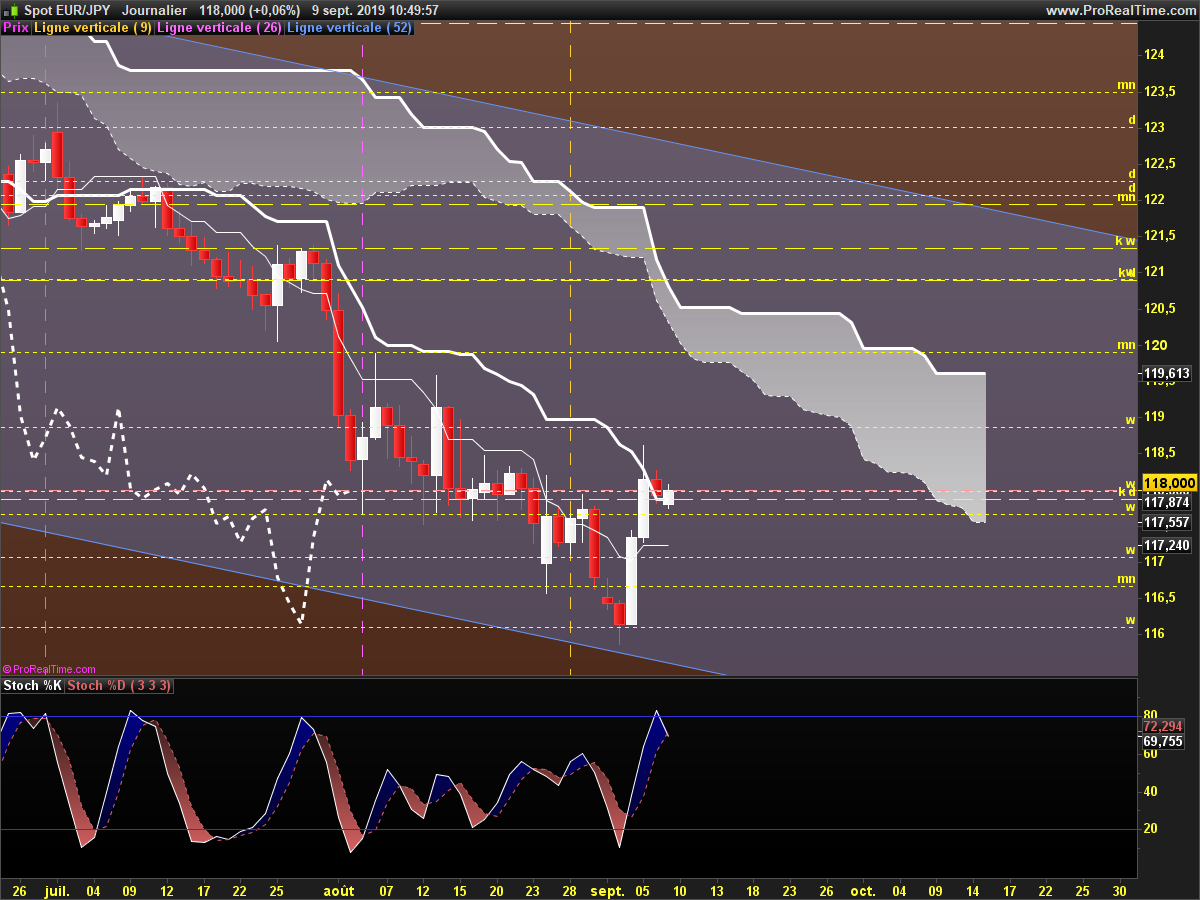Select the Prix indicator label
The width and height of the screenshot is (1200, 900).
[16, 28]
